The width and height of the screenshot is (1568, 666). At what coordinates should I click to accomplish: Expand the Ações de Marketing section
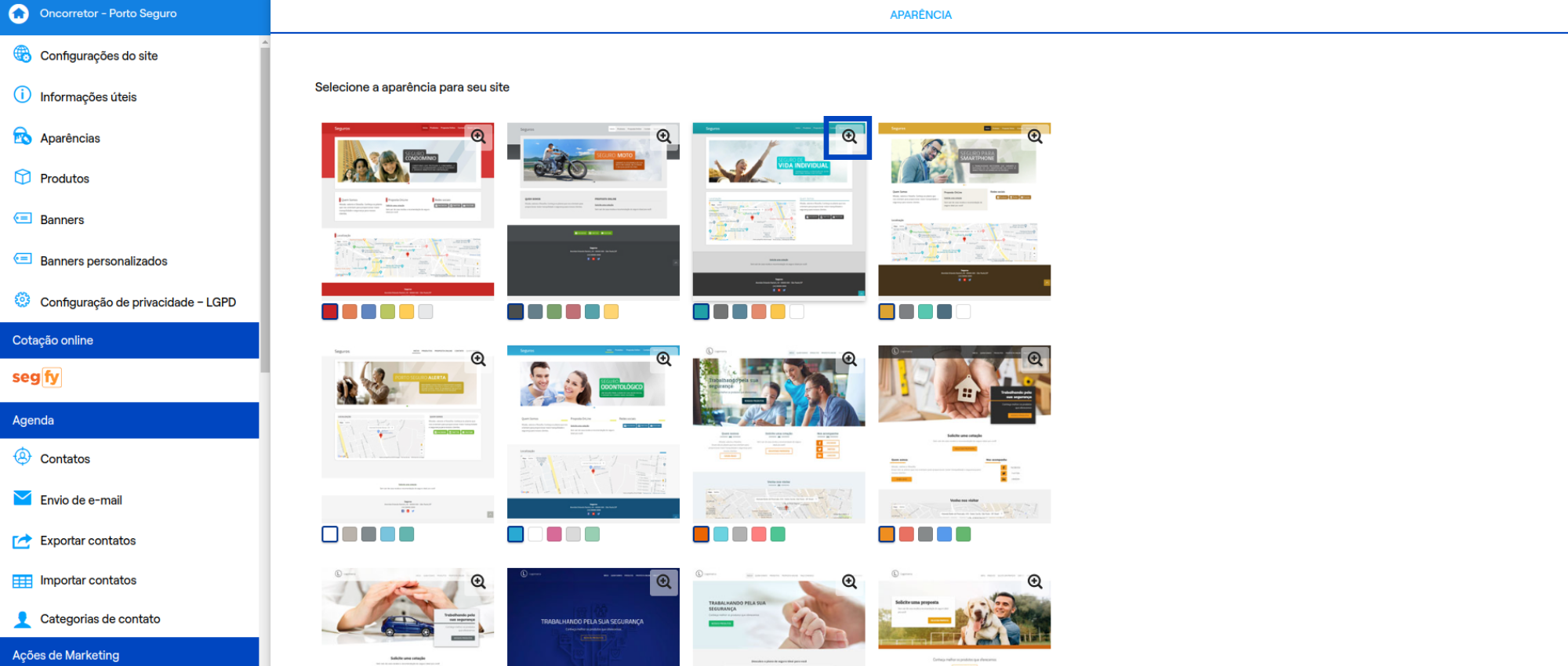129,654
